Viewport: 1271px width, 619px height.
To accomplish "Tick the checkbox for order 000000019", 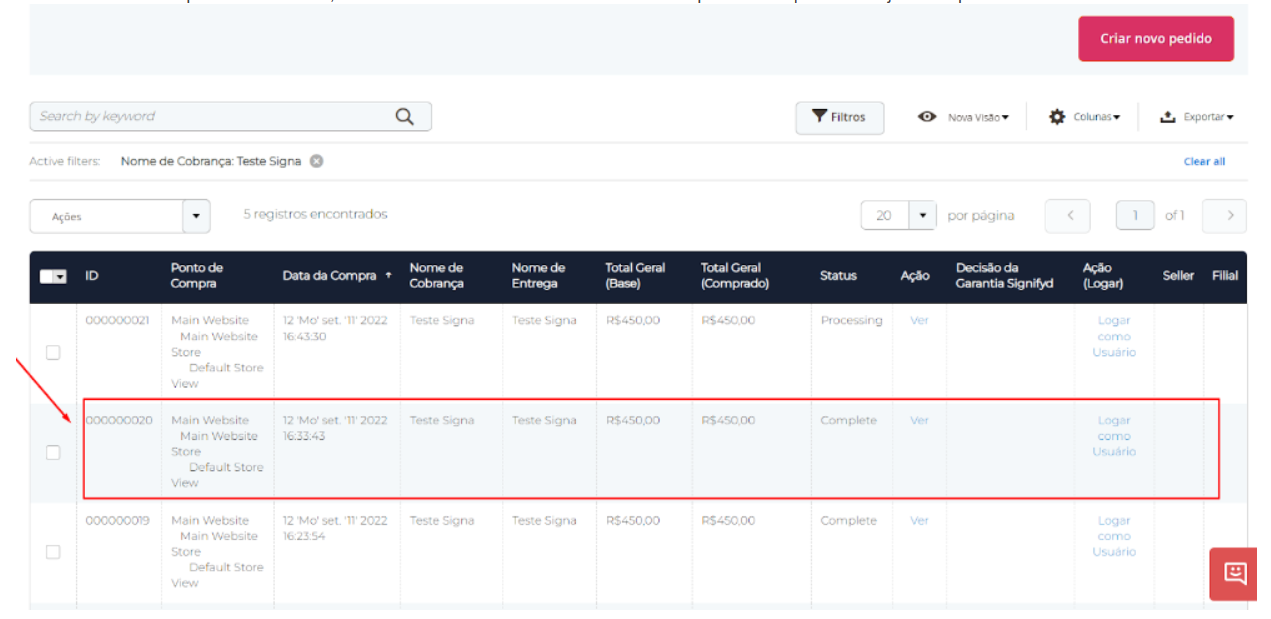I will 53,552.
